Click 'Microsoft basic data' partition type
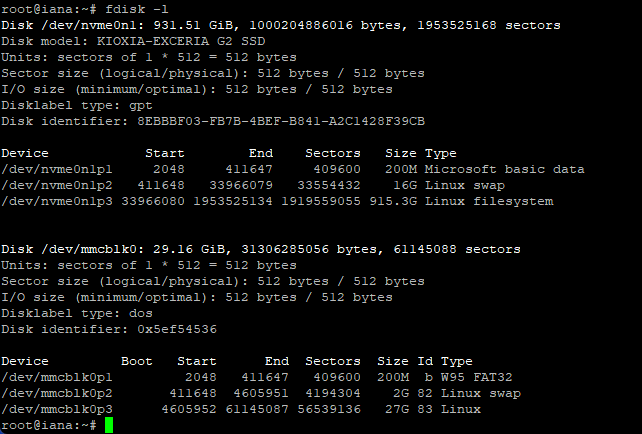This screenshot has width=642, height=434. click(x=504, y=170)
